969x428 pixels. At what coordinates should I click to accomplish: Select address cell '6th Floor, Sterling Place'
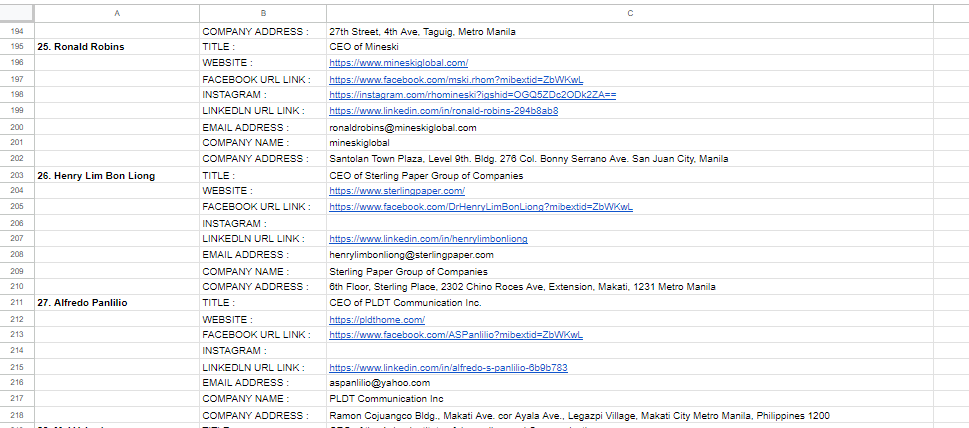coord(630,287)
